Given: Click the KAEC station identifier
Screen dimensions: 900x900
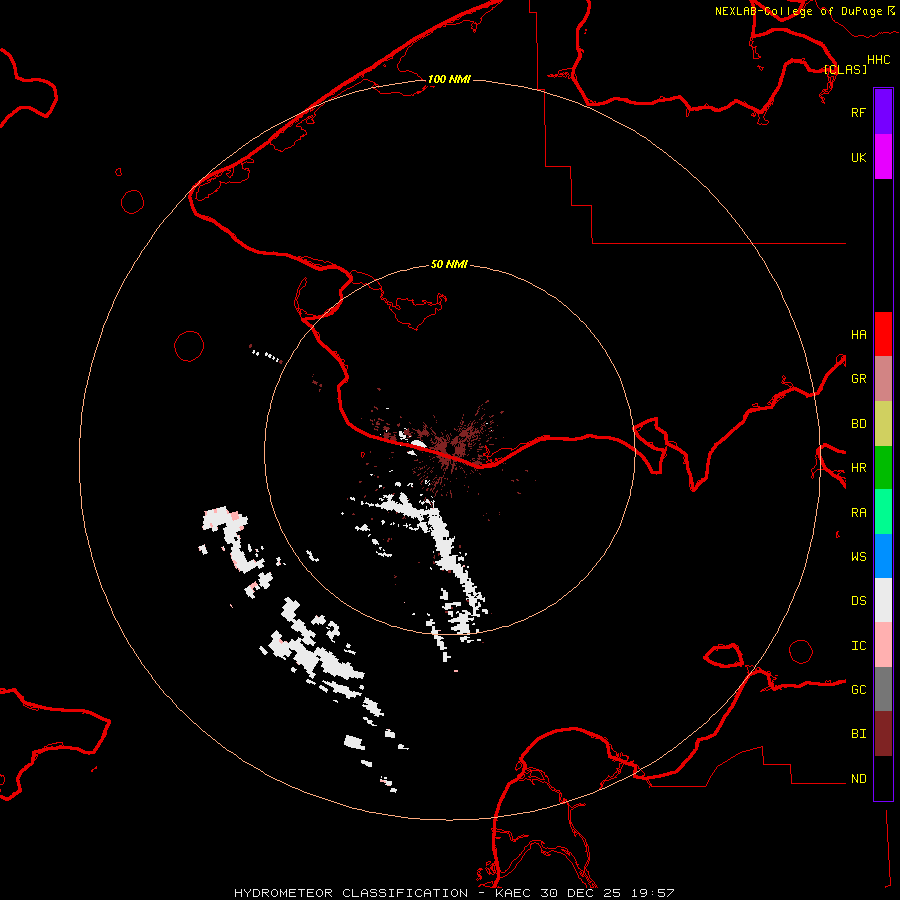Looking at the screenshot, I should click(514, 893).
